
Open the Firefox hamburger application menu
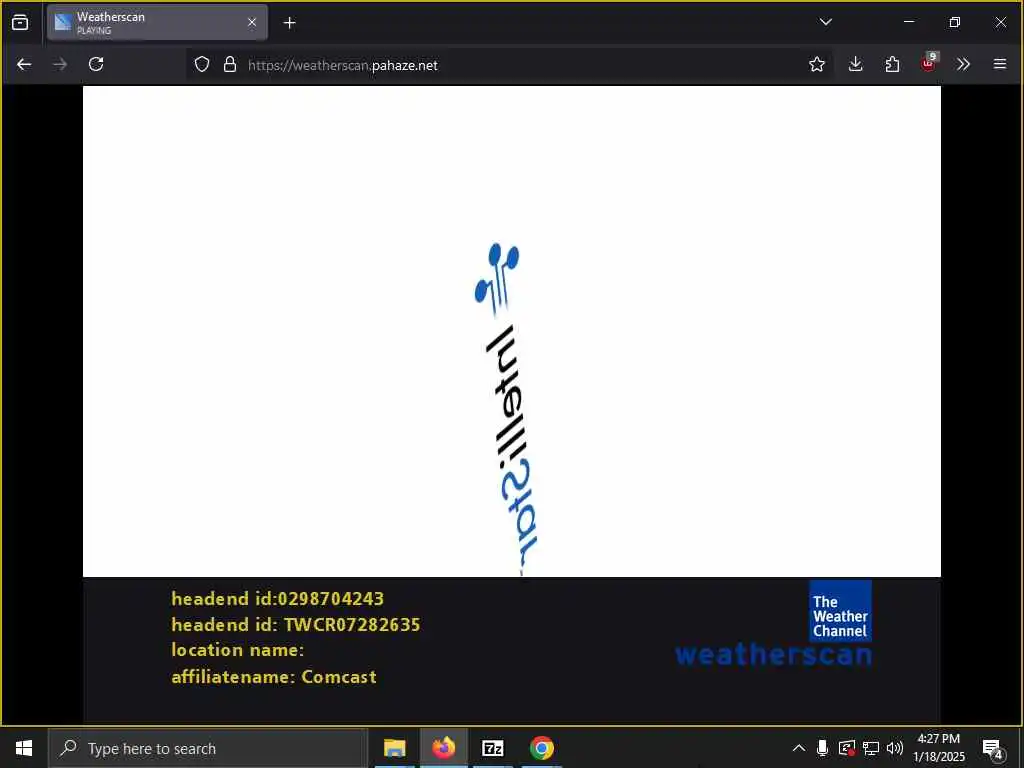point(1000,64)
